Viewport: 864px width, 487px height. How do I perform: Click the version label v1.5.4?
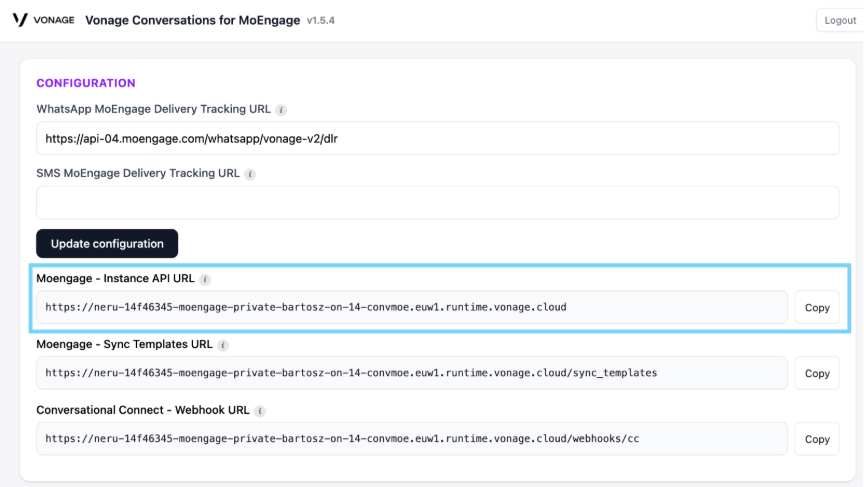pyautogui.click(x=321, y=20)
